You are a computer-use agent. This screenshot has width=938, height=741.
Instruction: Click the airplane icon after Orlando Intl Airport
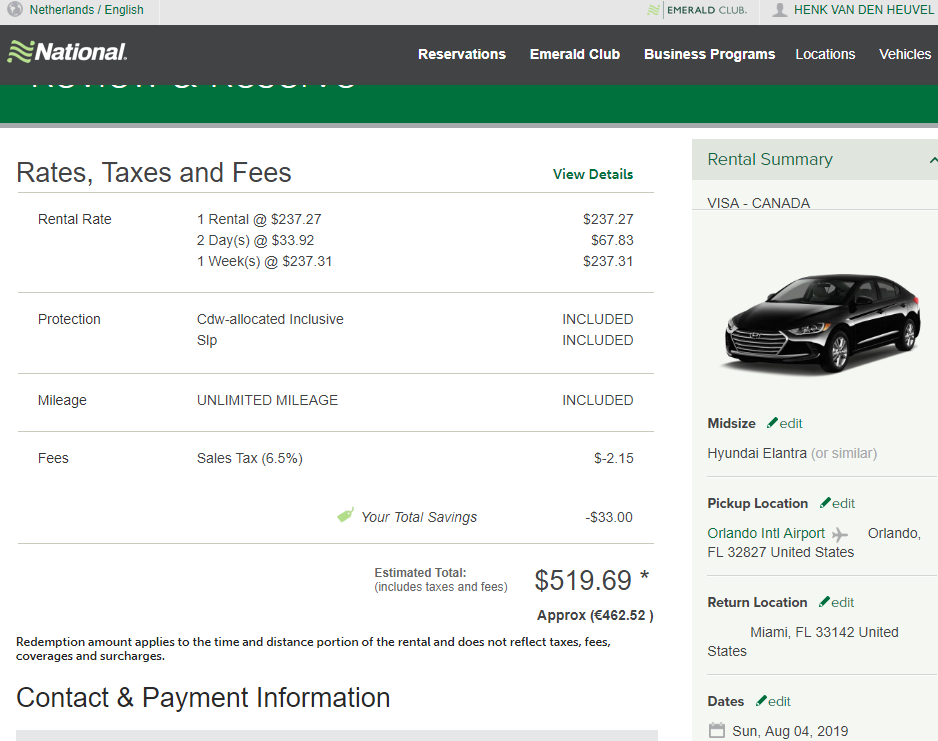tap(840, 534)
